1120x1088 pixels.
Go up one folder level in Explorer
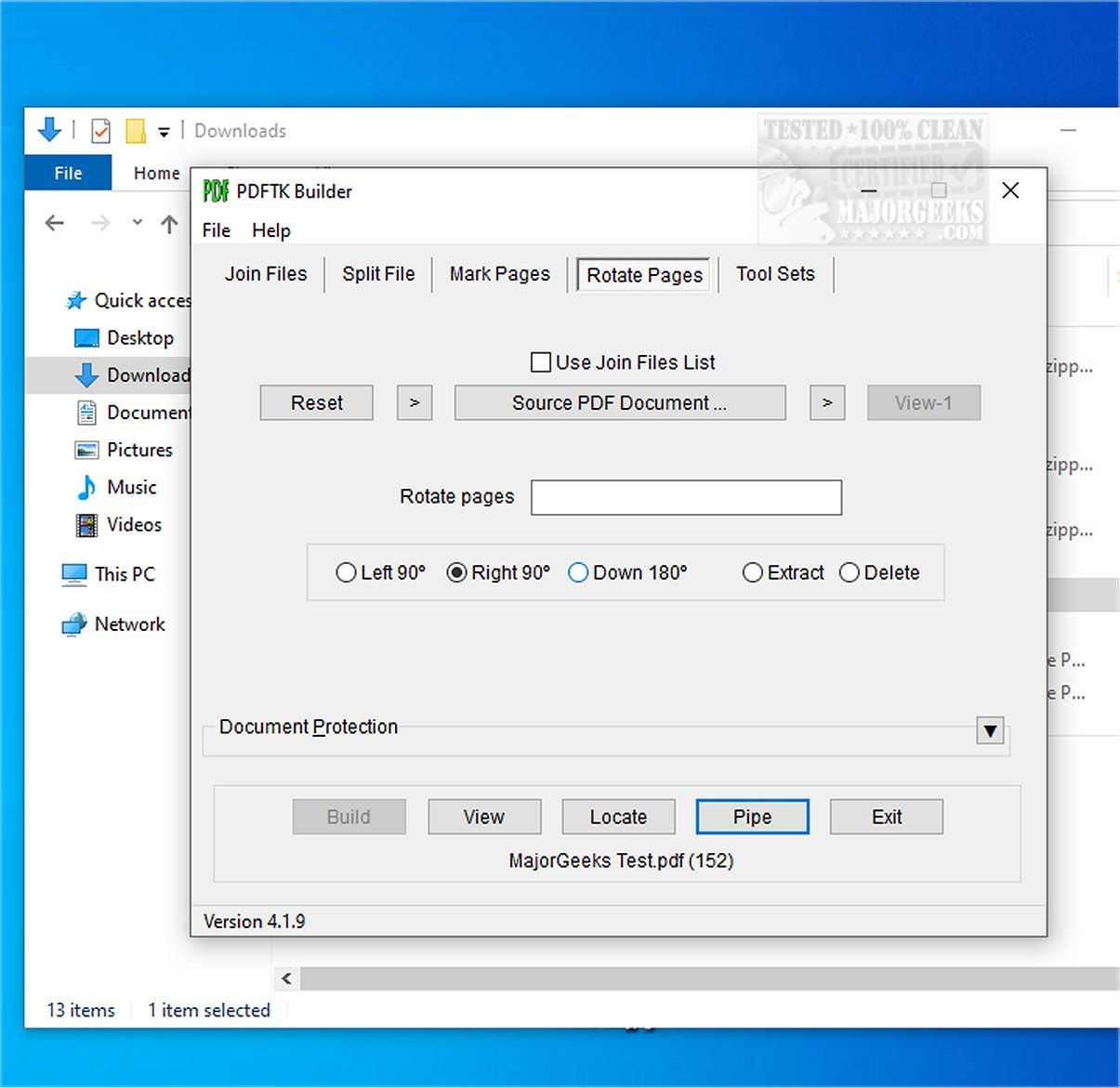[169, 223]
